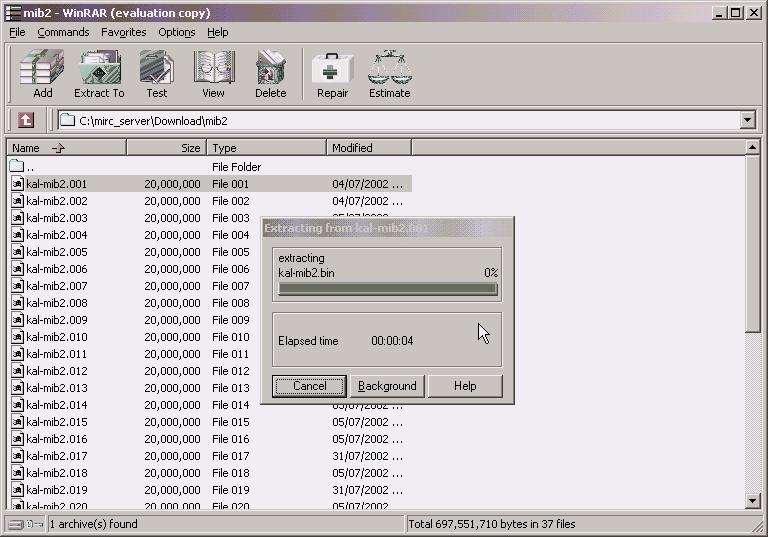Open the Options menu
The image size is (768, 537).
click(x=176, y=32)
